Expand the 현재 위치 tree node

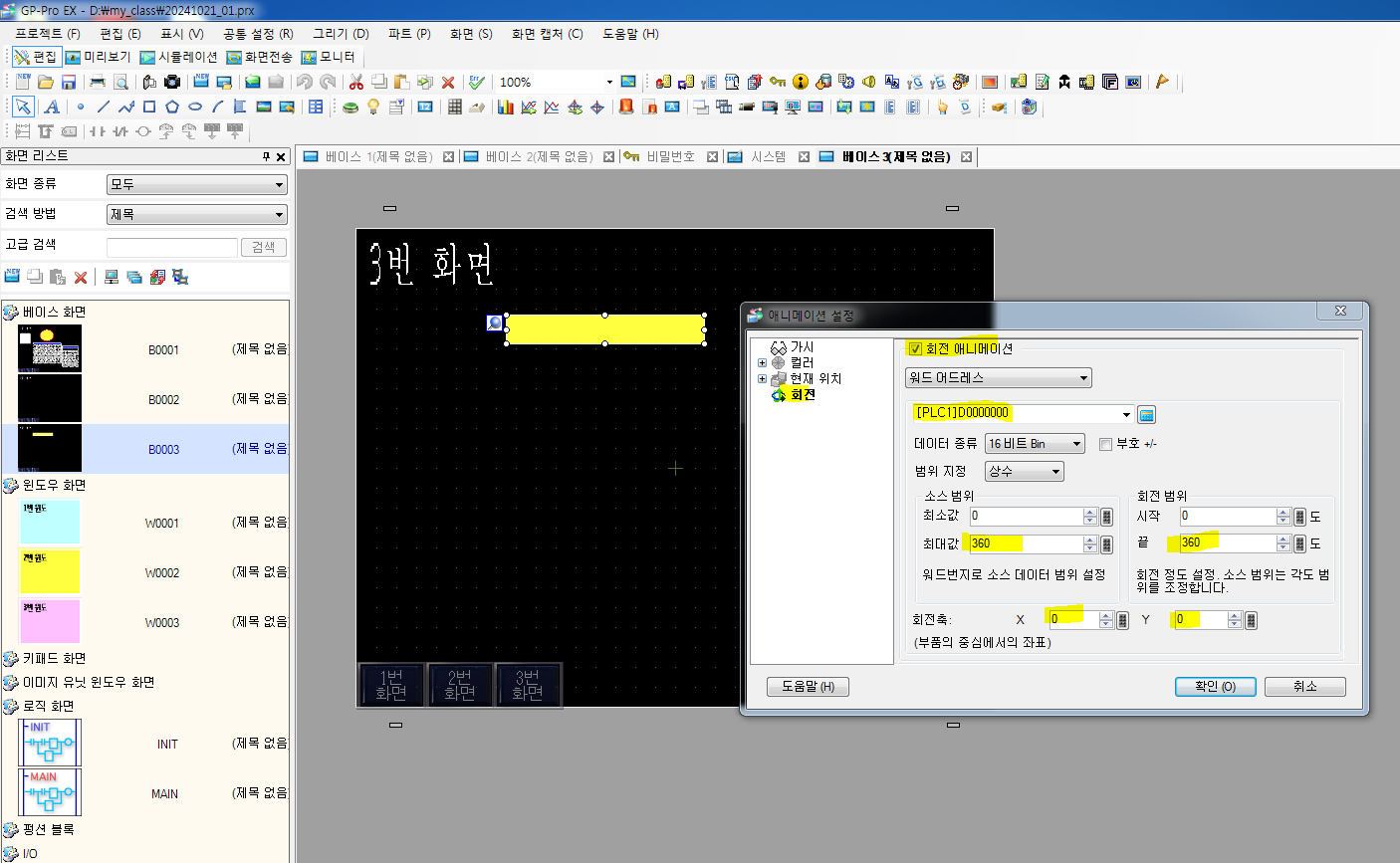tap(762, 379)
